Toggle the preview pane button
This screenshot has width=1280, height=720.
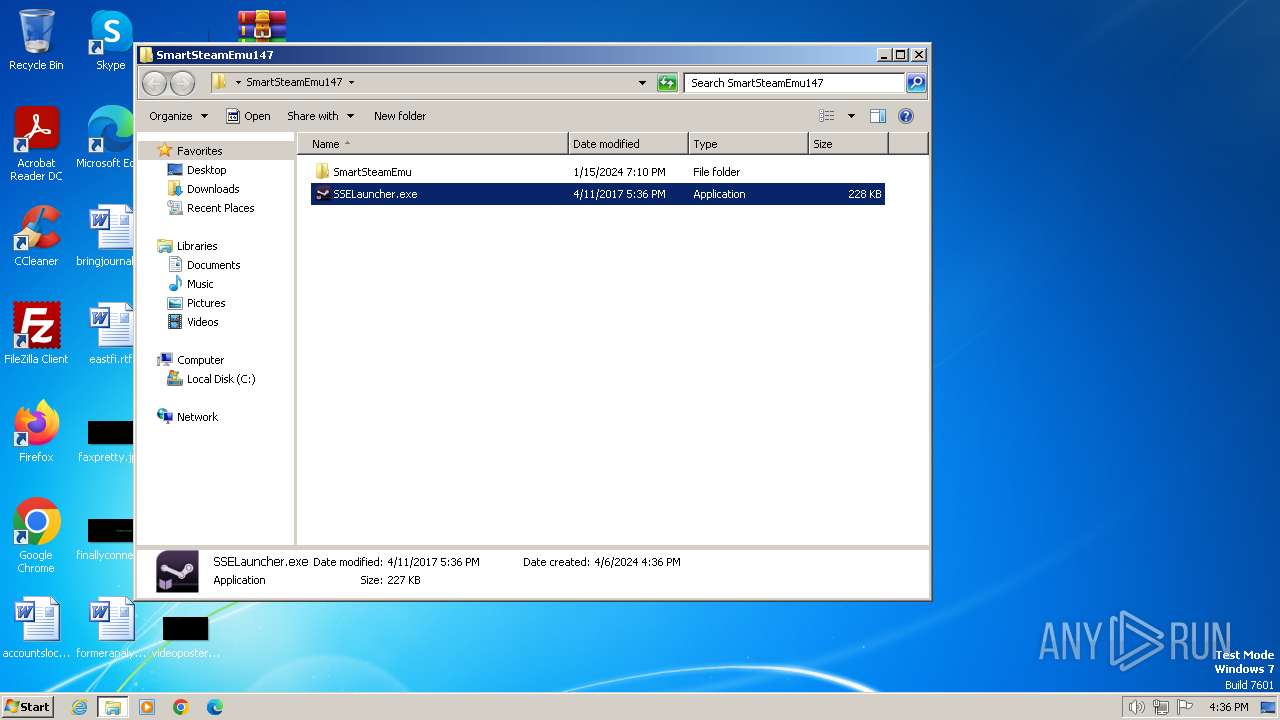(x=877, y=116)
